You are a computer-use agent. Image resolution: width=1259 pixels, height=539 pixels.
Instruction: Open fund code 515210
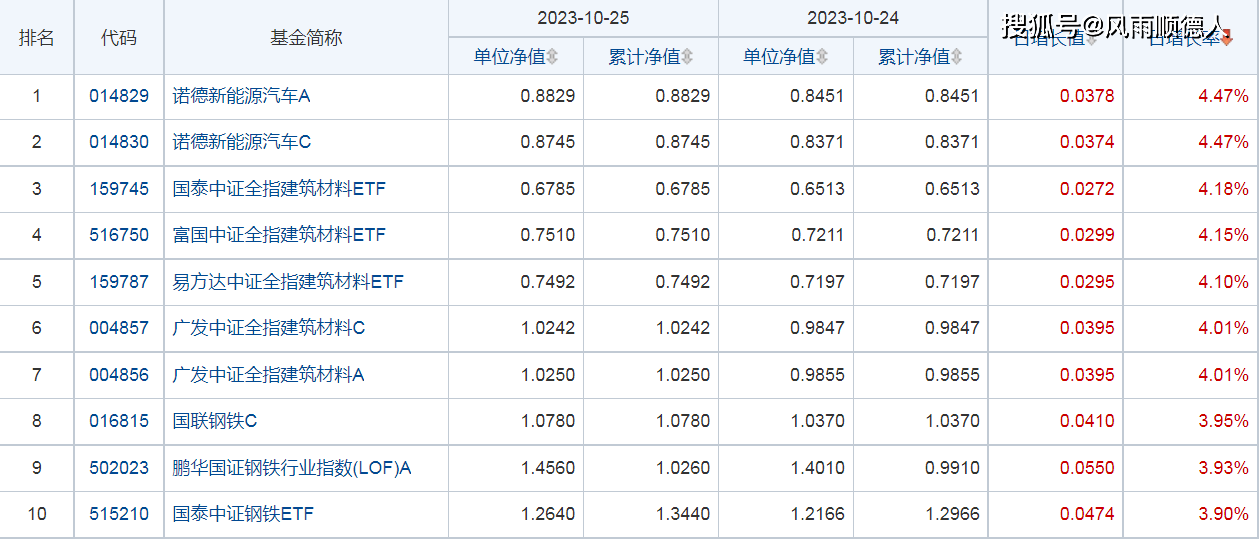point(119,514)
